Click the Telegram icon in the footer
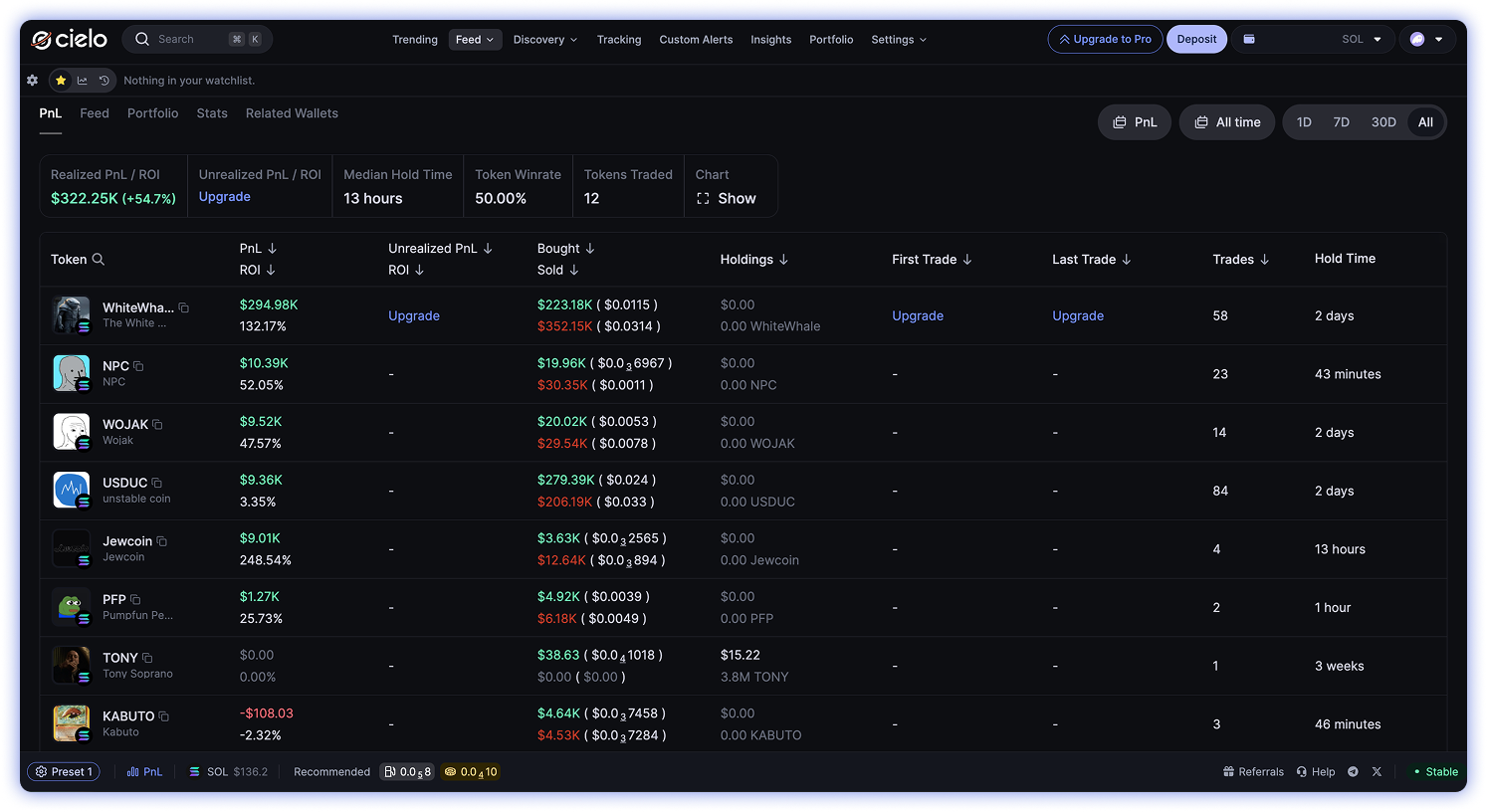This screenshot has width=1487, height=812. click(x=1353, y=772)
